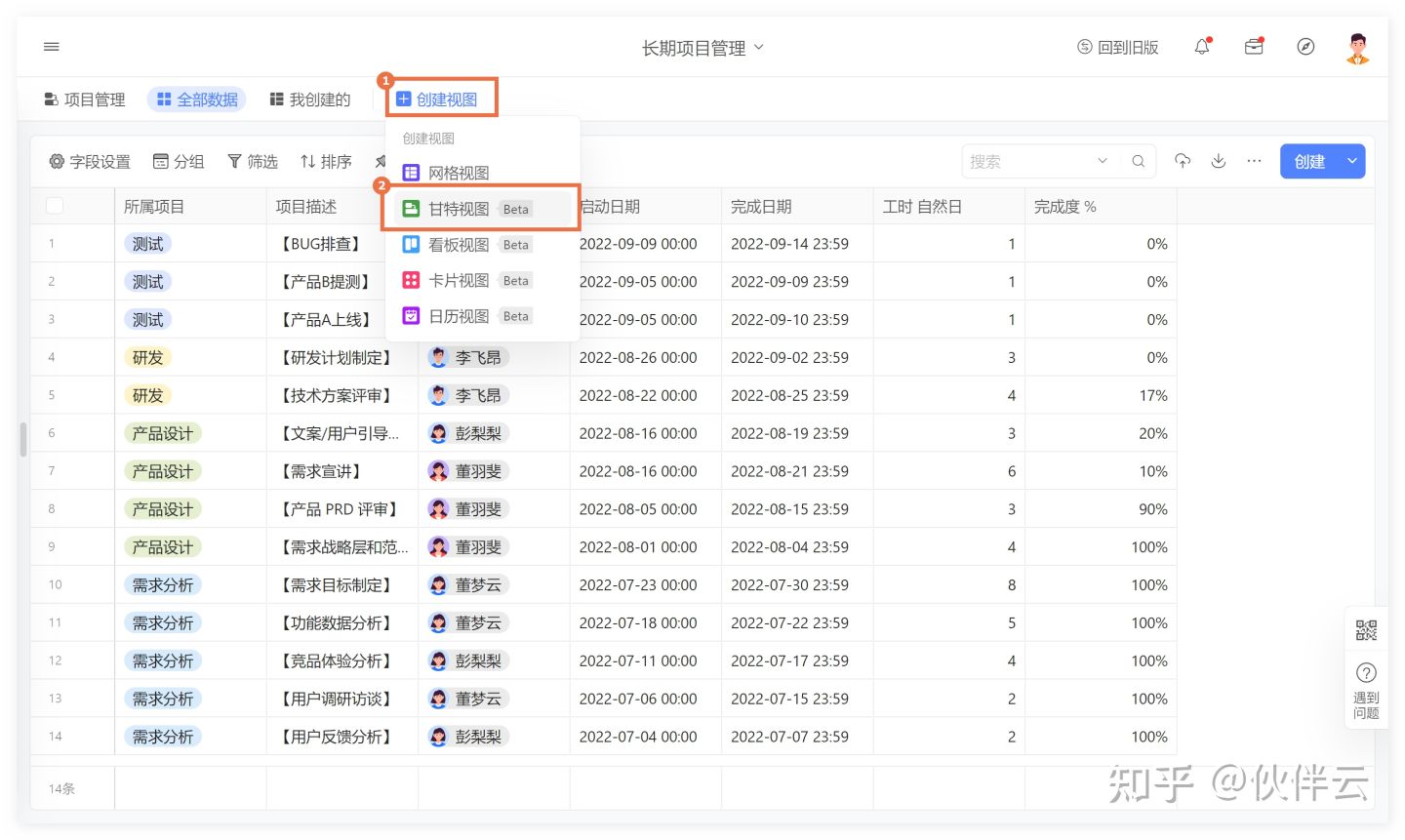This screenshot has height=840, width=1405.
Task: Open the hamburger menu
Action: point(52,47)
